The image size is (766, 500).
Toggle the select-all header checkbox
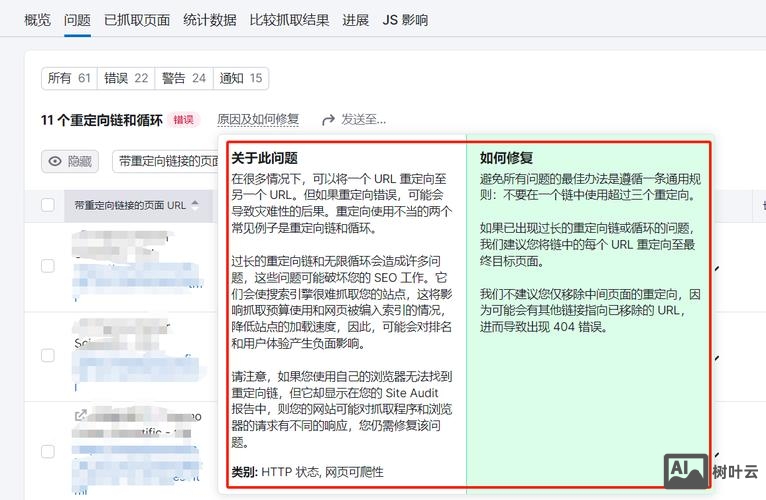pos(48,205)
